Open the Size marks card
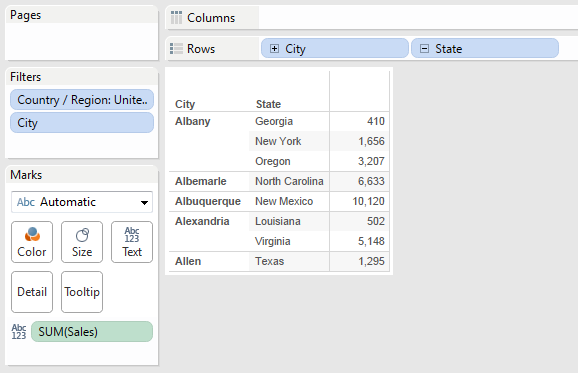The height and width of the screenshot is (373, 578). click(x=82, y=242)
